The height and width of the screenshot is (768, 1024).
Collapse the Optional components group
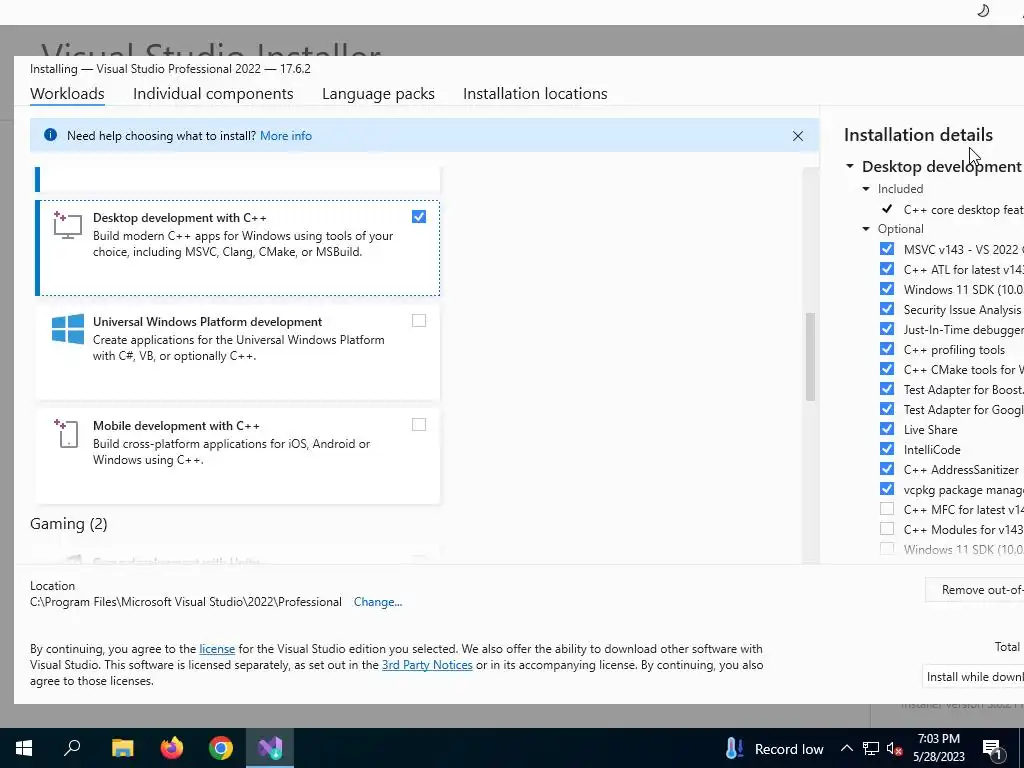click(x=866, y=229)
